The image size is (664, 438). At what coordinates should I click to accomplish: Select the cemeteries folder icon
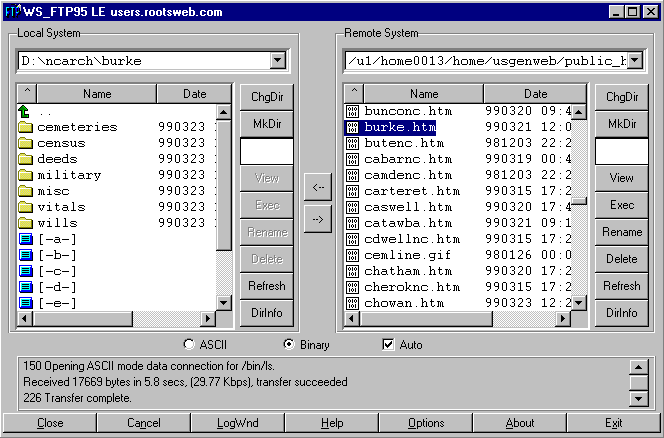pos(25,127)
